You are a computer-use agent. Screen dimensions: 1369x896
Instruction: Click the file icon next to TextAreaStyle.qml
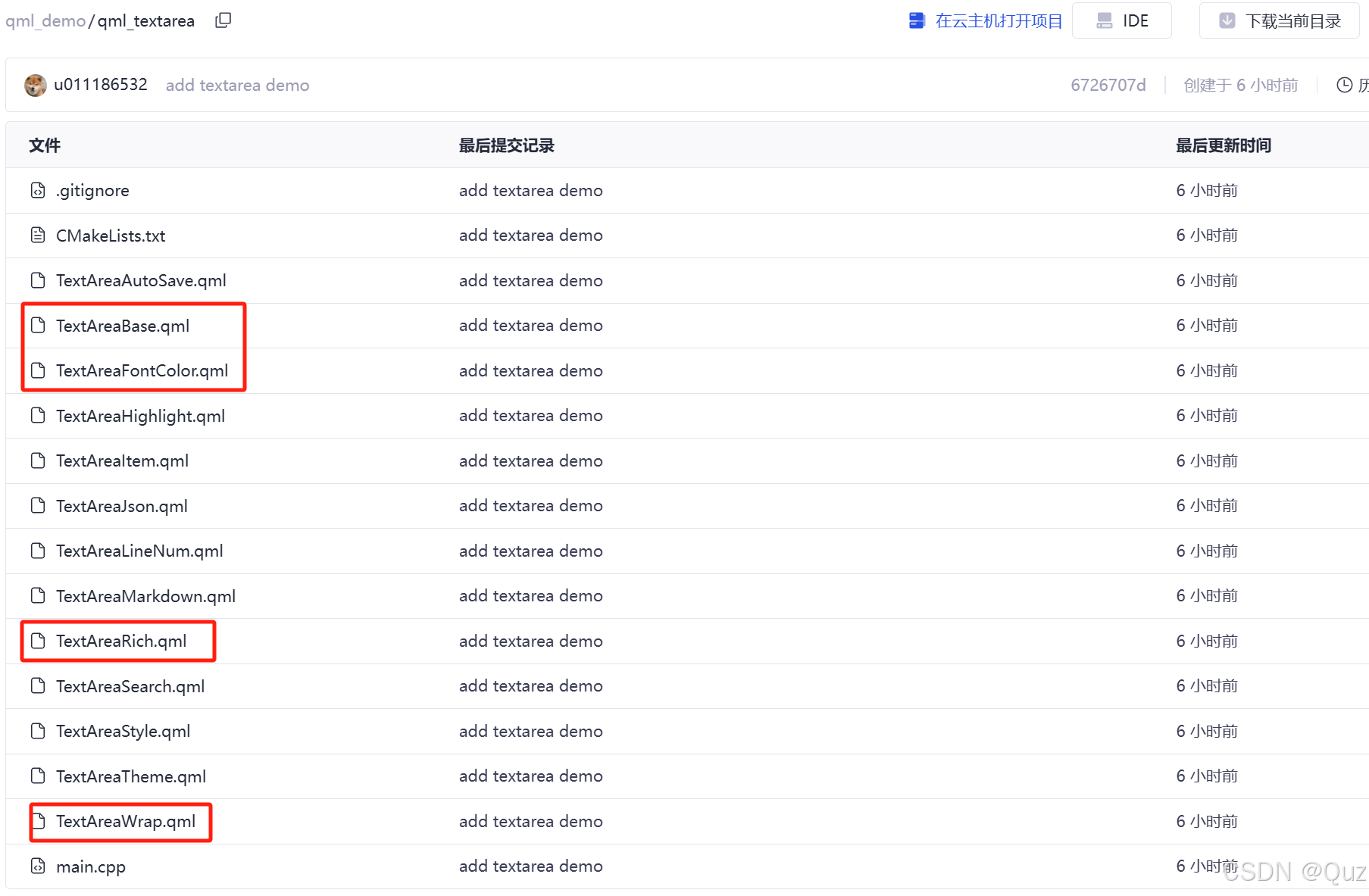coord(37,731)
